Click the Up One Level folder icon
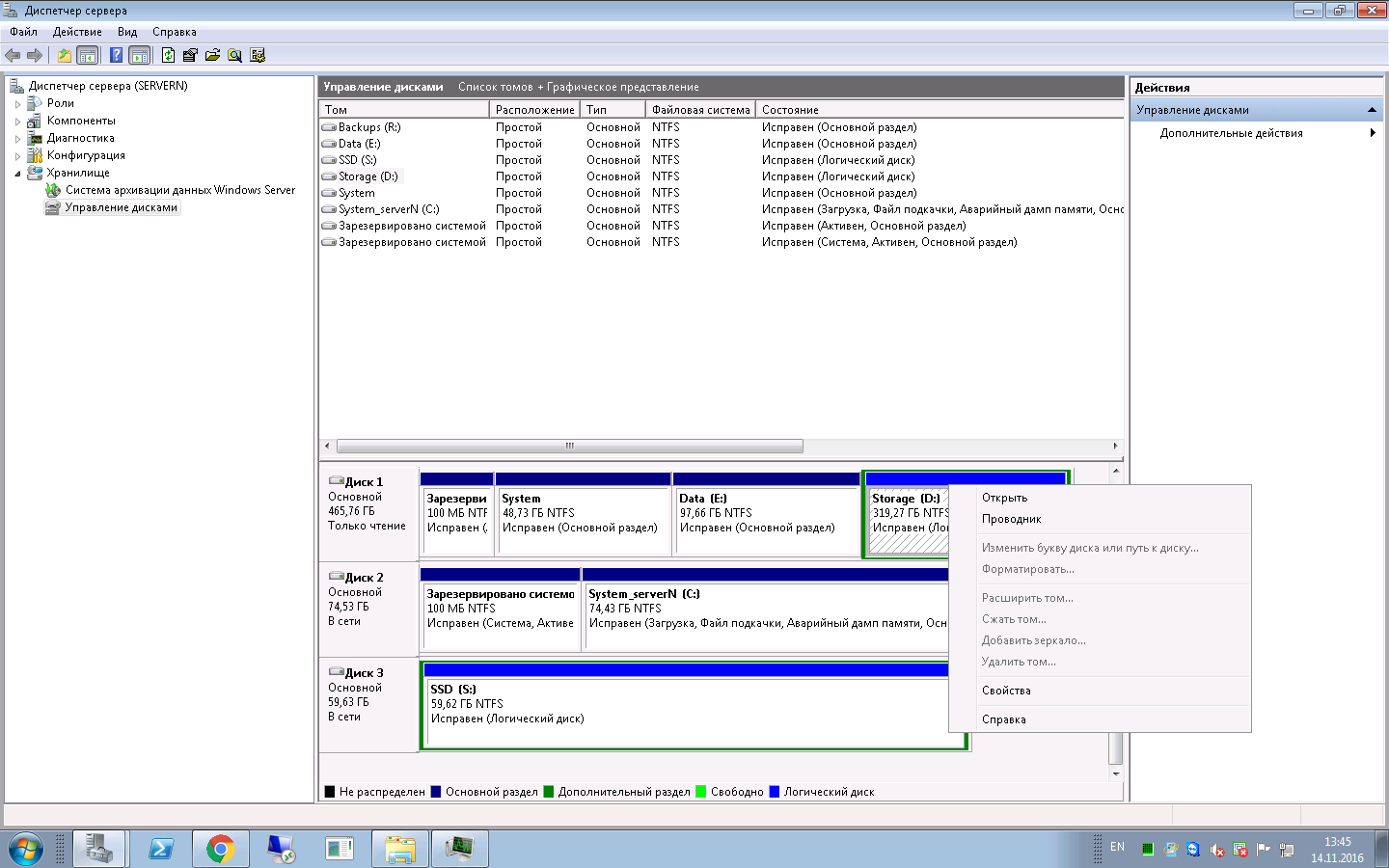This screenshot has width=1389, height=868. (64, 55)
